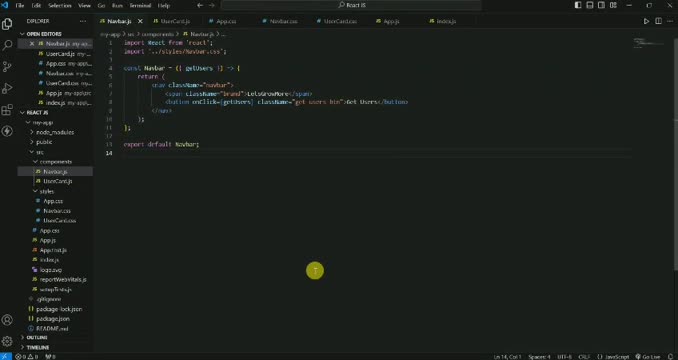Viewport: 678px width, 360px height.
Task: Open package.json in explorer
Action: 53,319
